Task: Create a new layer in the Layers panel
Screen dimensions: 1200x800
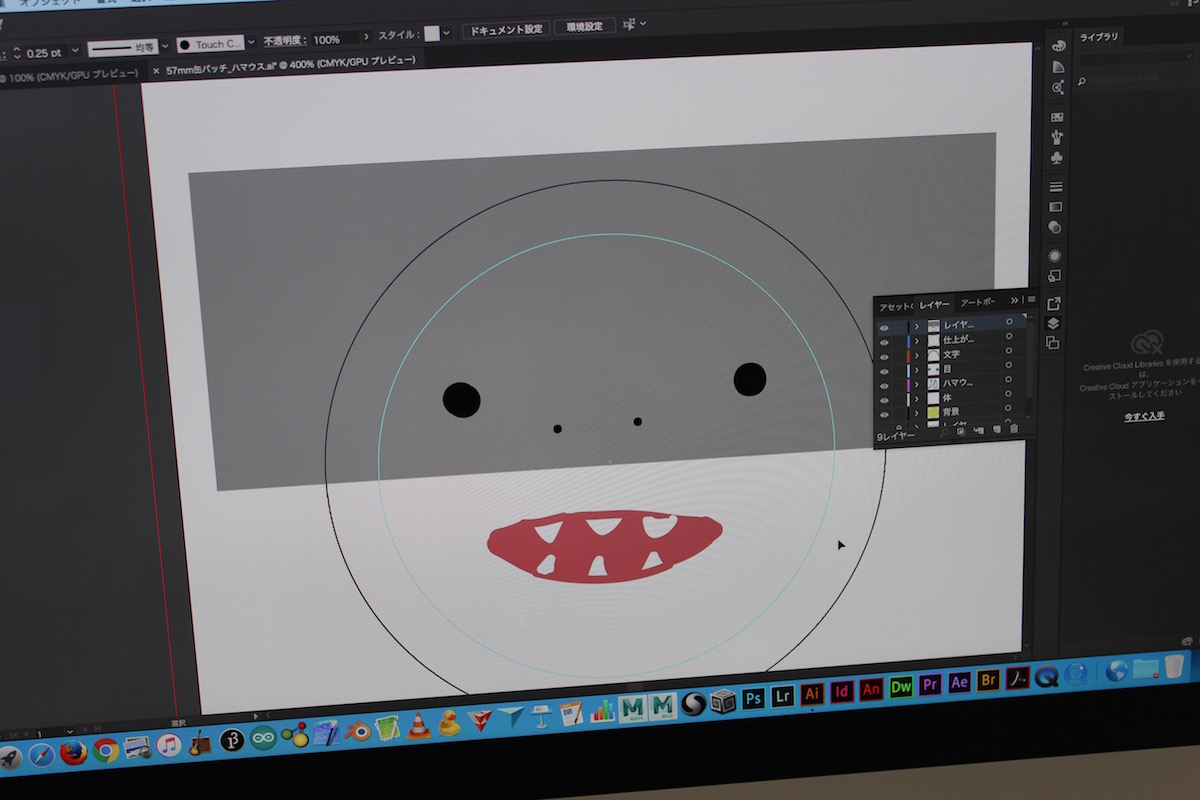Action: (x=996, y=430)
